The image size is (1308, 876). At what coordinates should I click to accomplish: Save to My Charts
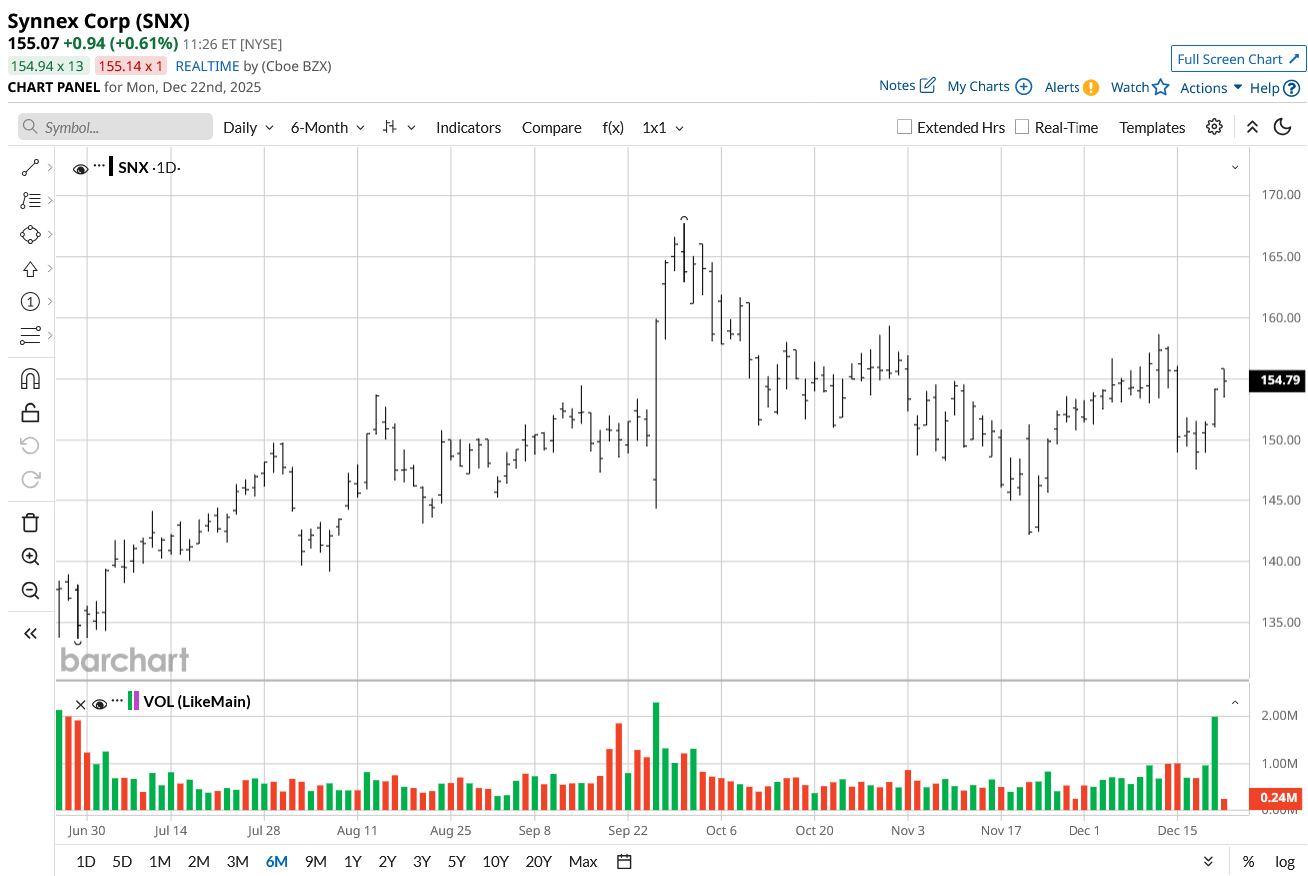989,86
